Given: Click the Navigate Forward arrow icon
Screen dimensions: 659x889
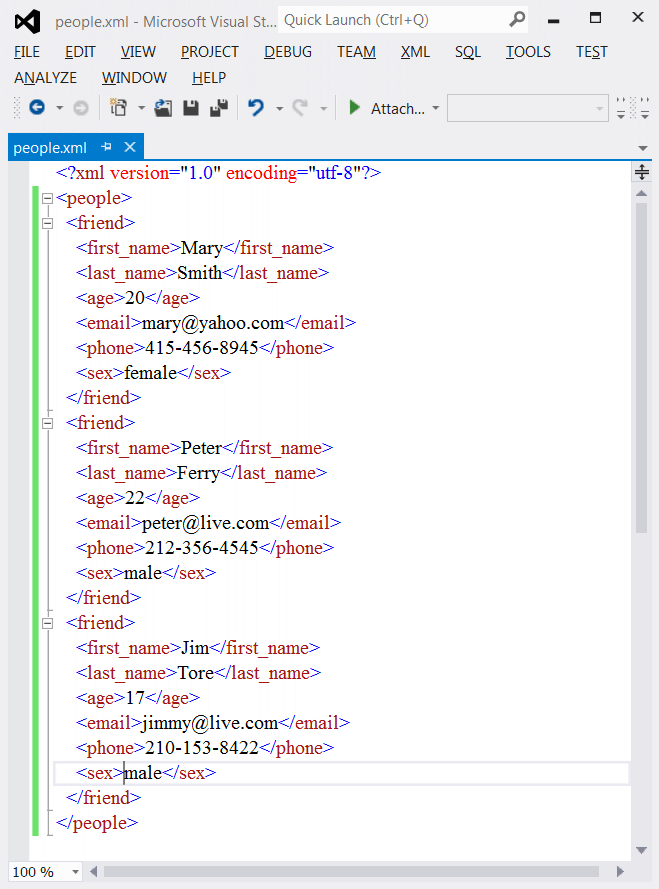Looking at the screenshot, I should tap(81, 108).
